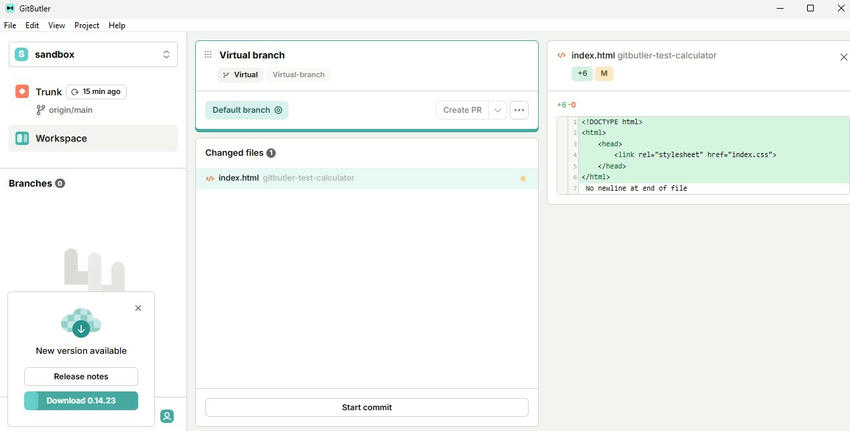Click the Create PR button

click(462, 110)
